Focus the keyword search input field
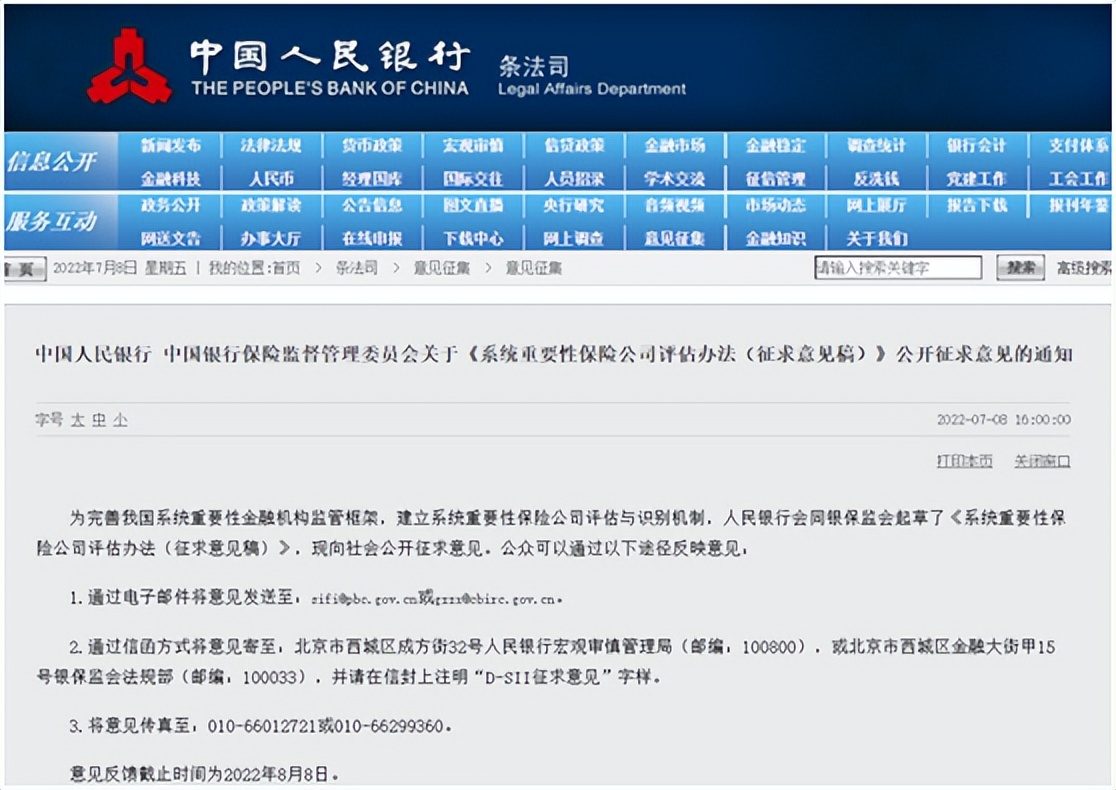 point(897,268)
